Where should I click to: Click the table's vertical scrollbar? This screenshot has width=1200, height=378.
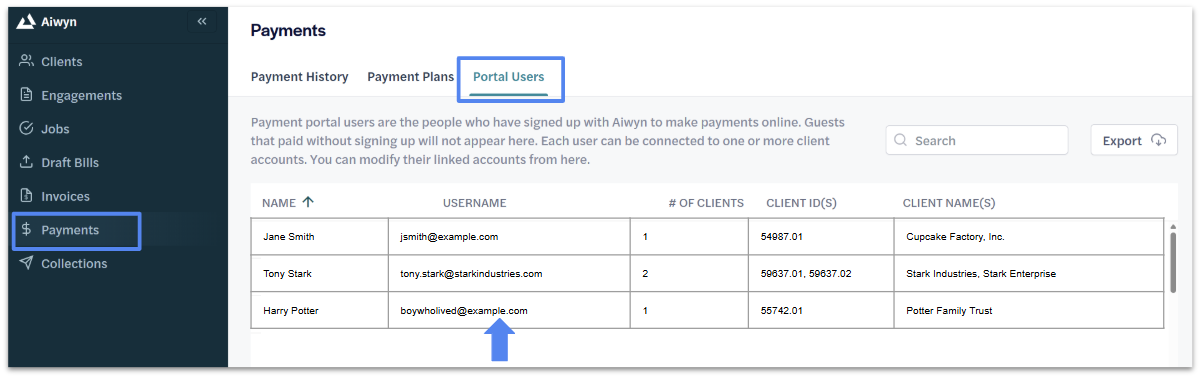(1173, 263)
